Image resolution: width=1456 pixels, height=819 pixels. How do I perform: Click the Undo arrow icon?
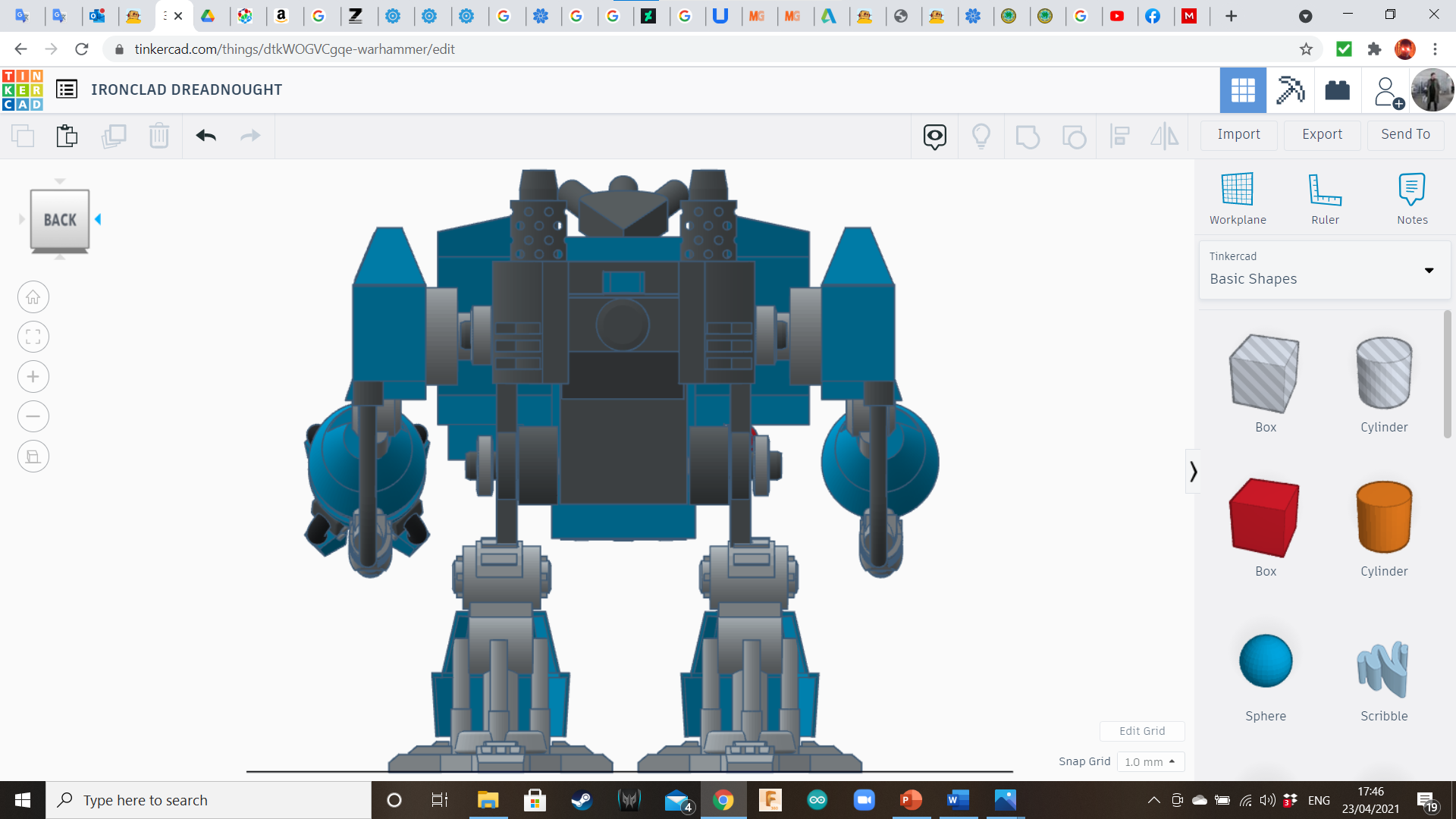(206, 136)
